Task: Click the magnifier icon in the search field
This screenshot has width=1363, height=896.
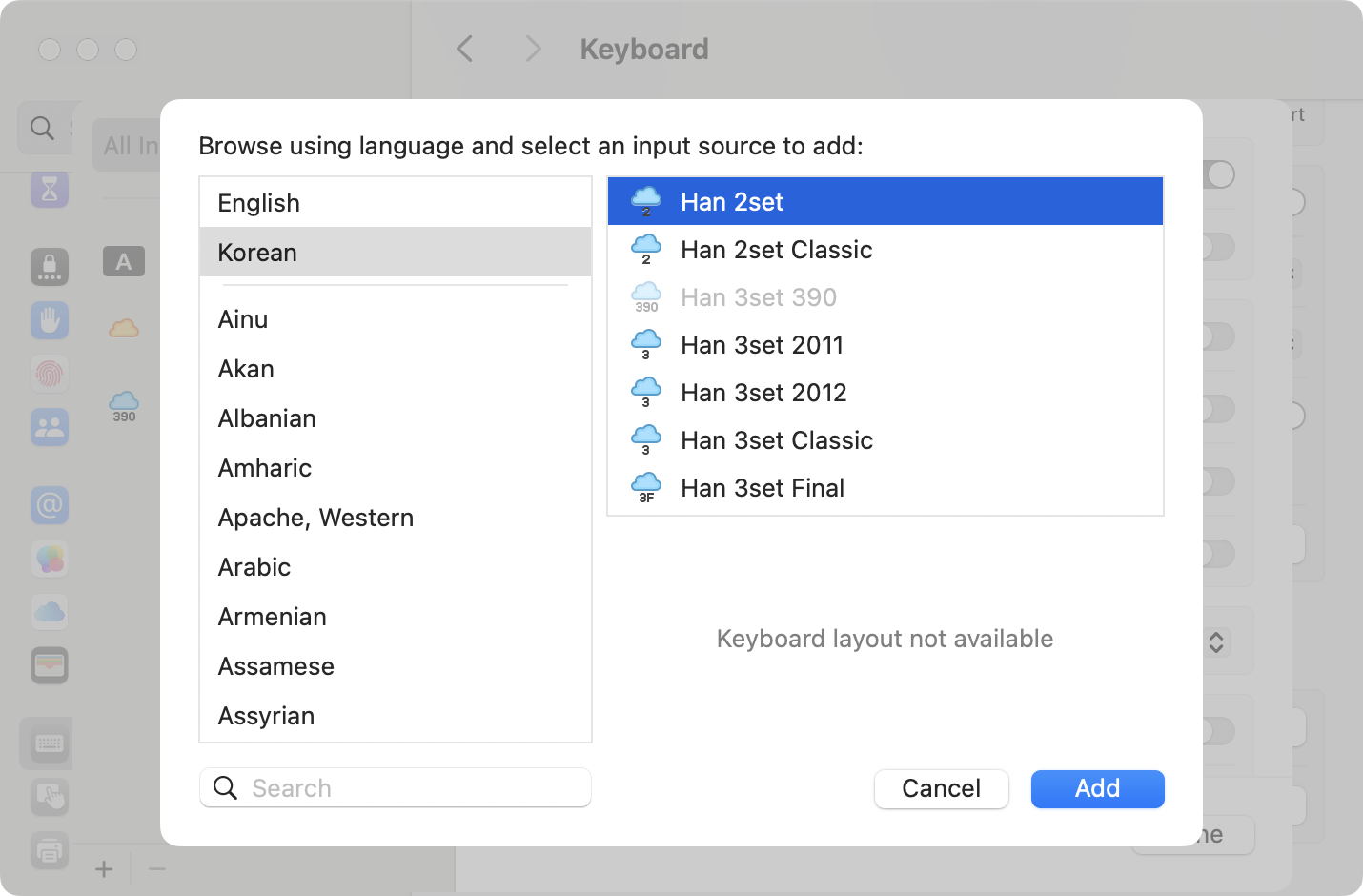Action: coord(225,788)
